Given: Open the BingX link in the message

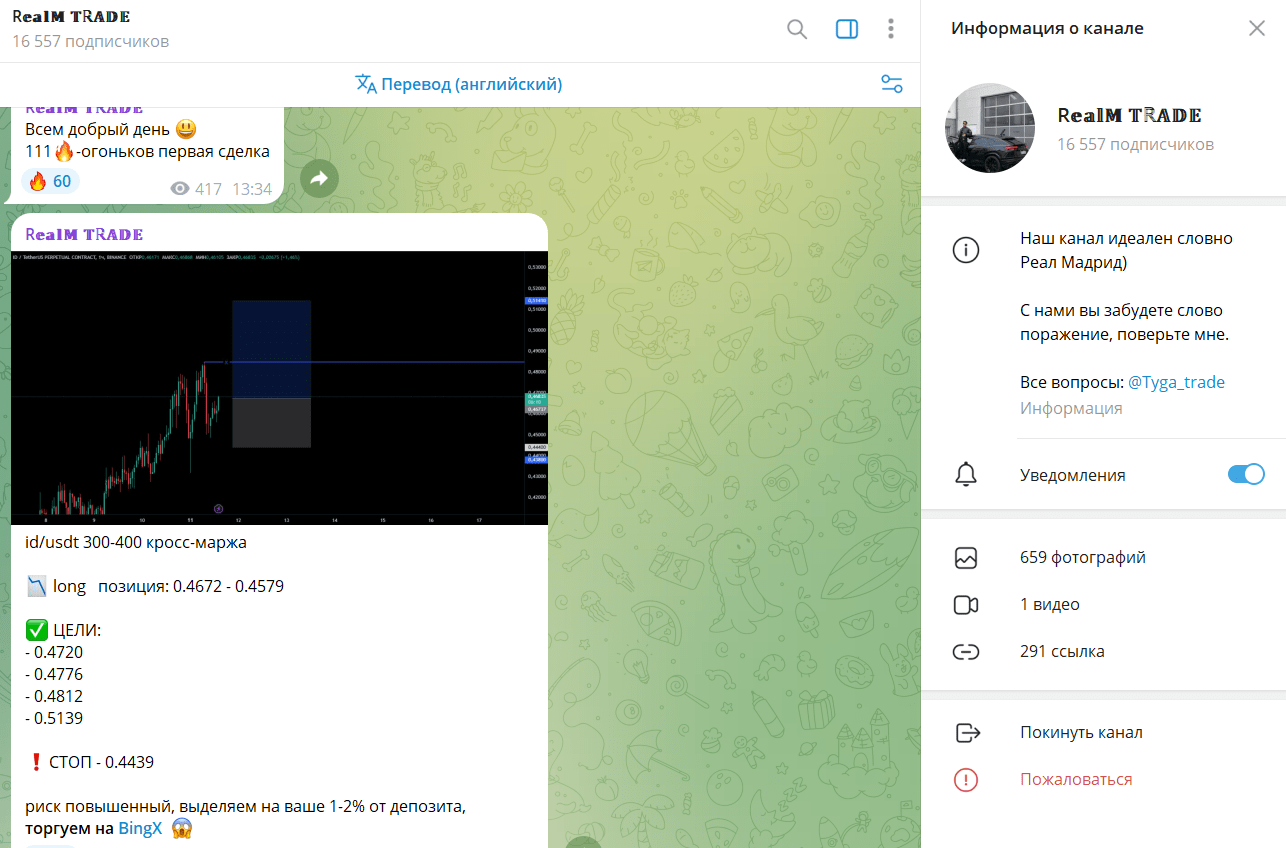Looking at the screenshot, I should (x=140, y=828).
